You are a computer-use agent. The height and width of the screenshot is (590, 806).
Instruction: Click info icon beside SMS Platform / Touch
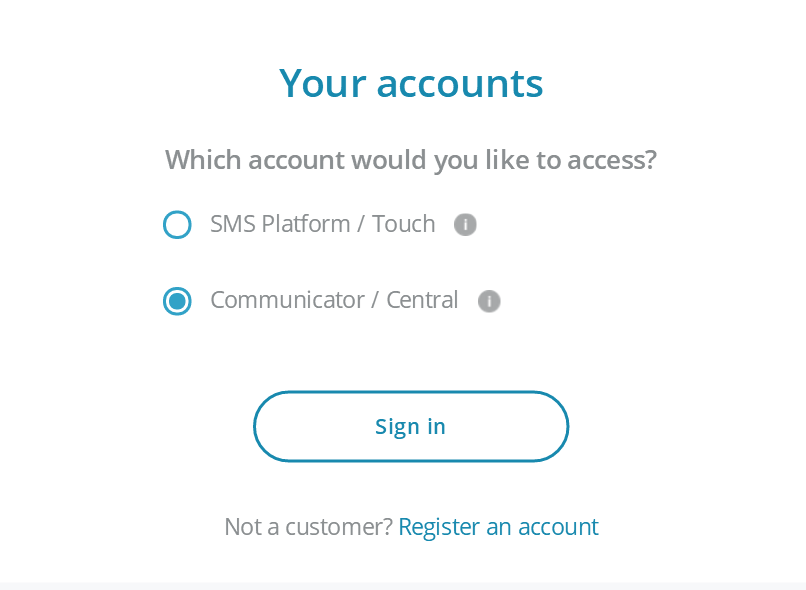click(x=465, y=225)
